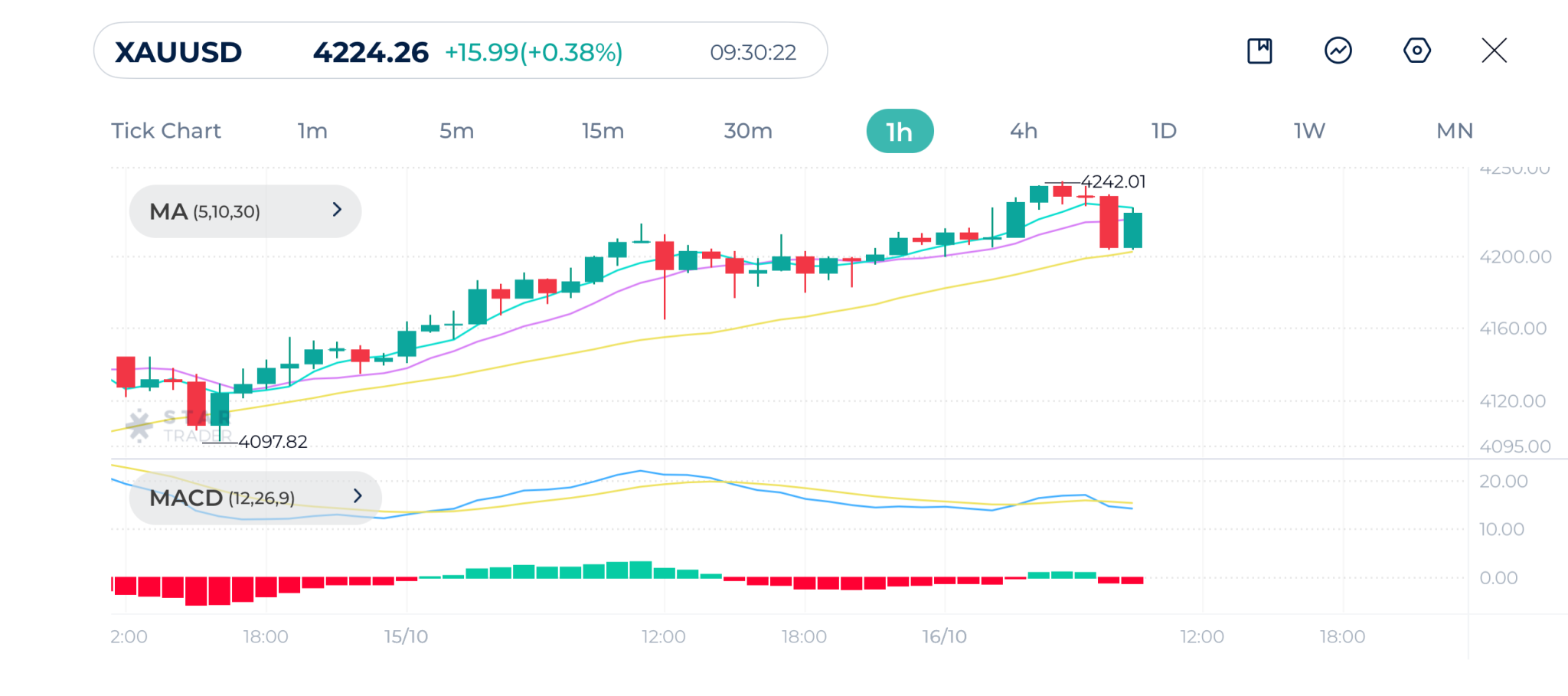Switch chart to 4h timeframe
This screenshot has width=1568, height=696.
pos(1024,131)
